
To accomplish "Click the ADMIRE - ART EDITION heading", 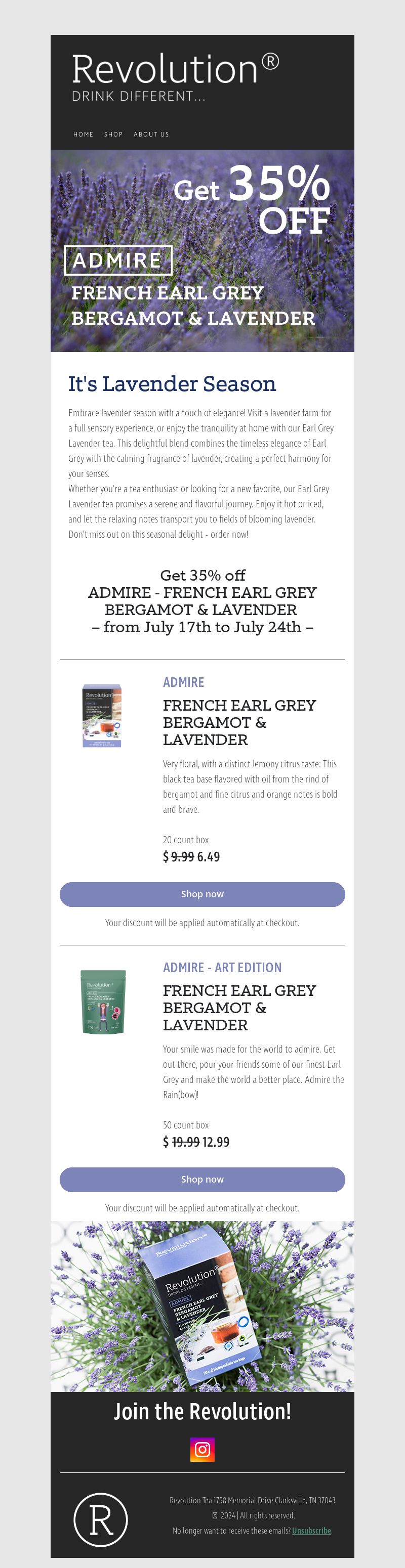I will point(222,967).
